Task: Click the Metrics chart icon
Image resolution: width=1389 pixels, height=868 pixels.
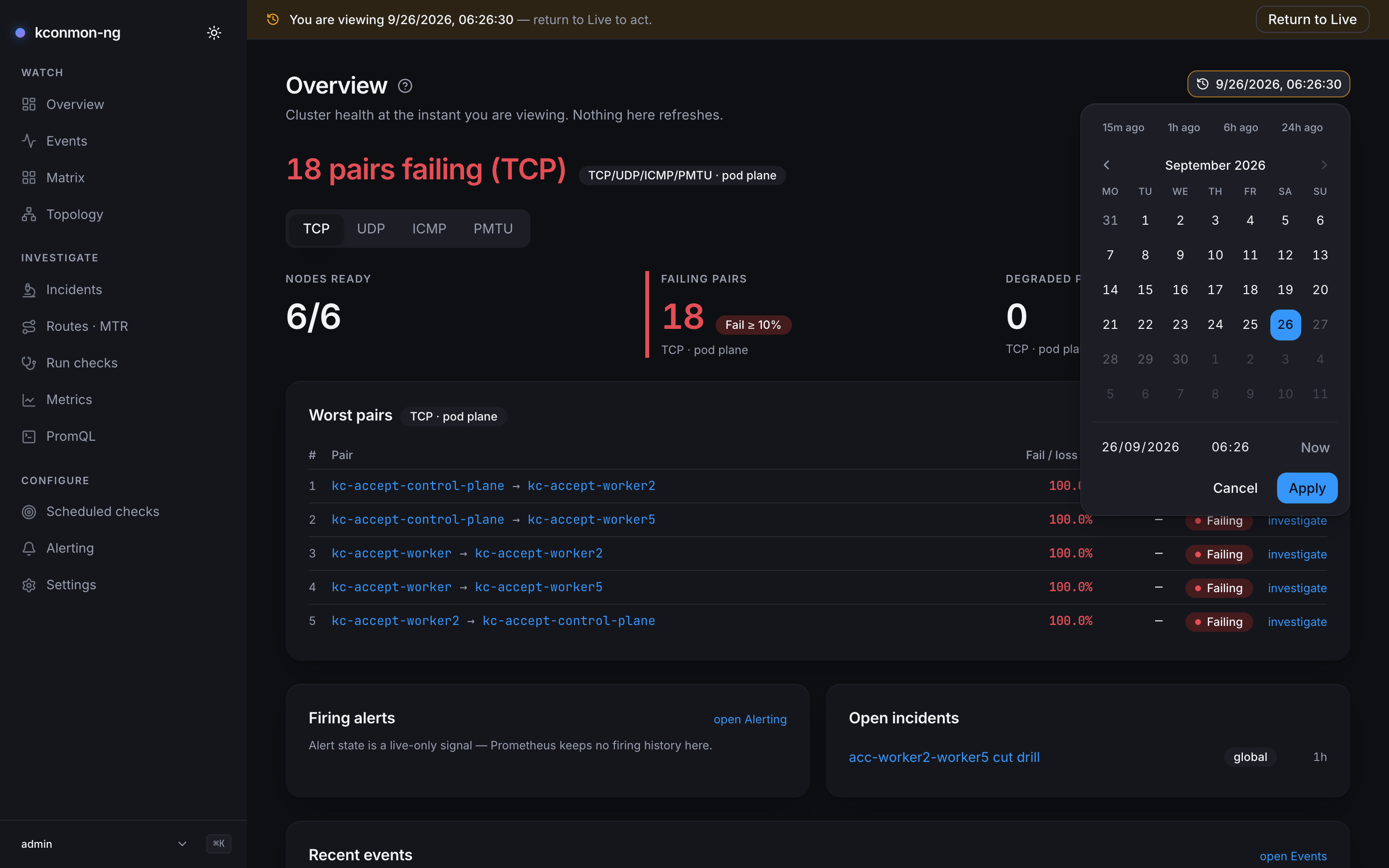Action: pyautogui.click(x=29, y=400)
